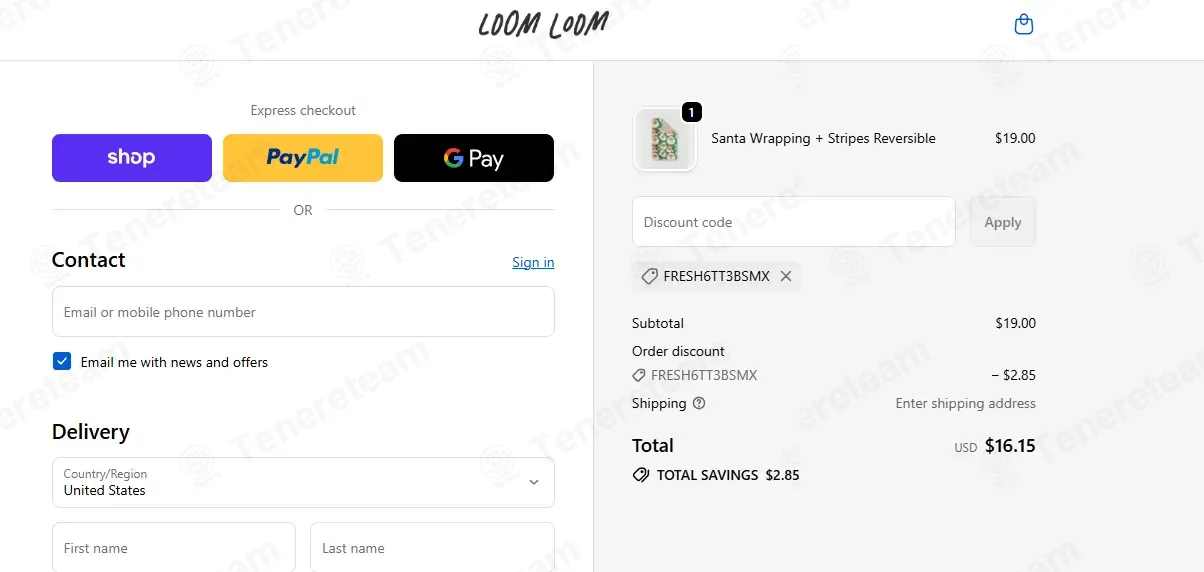Uncheck Email me with news and offers
The image size is (1204, 572).
(x=62, y=361)
